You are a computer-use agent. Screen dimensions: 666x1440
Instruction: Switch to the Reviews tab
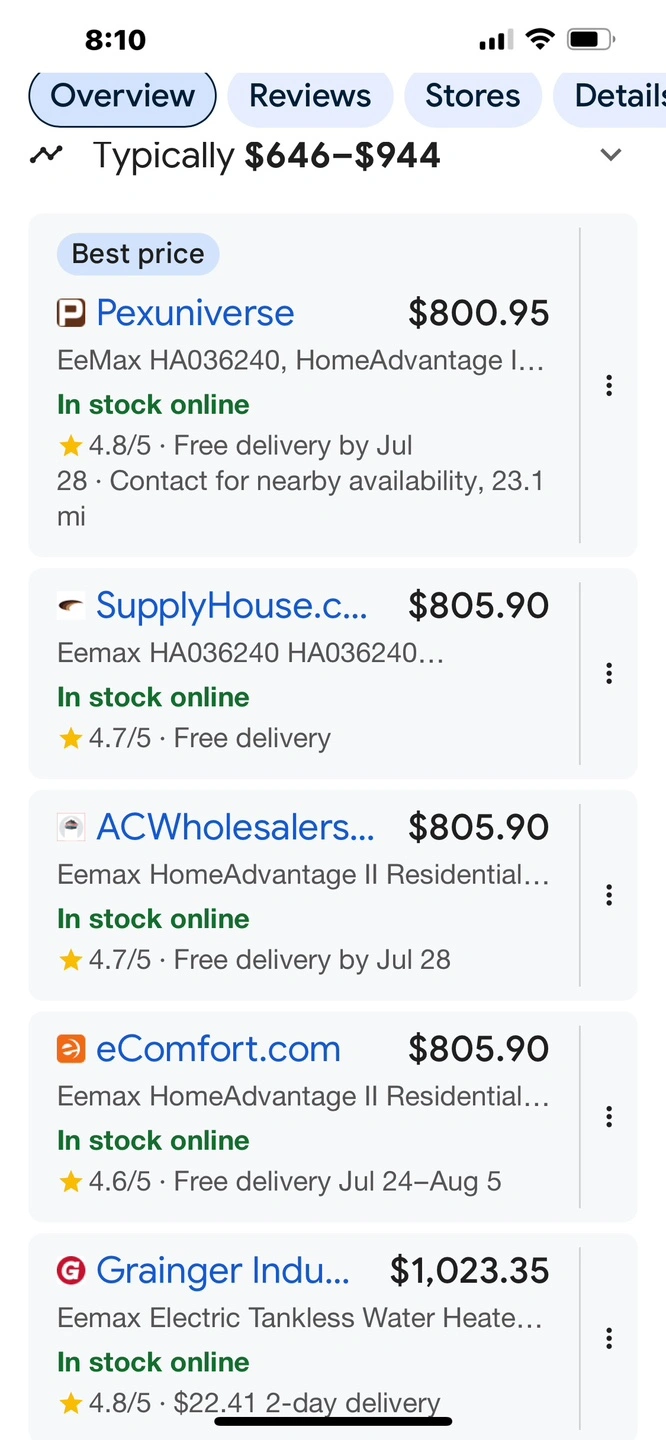pos(310,96)
